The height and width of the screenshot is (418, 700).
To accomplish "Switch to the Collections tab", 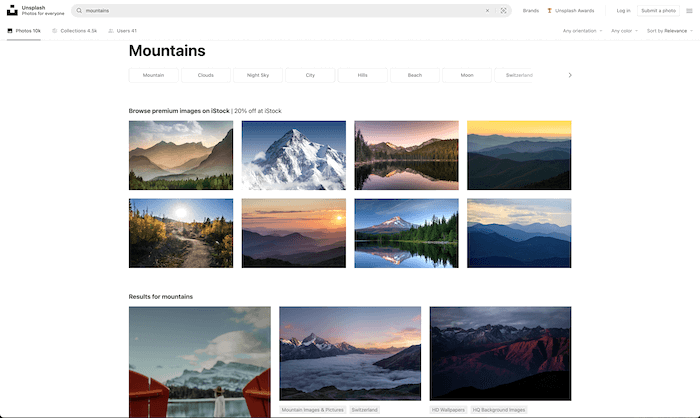I will [75, 31].
